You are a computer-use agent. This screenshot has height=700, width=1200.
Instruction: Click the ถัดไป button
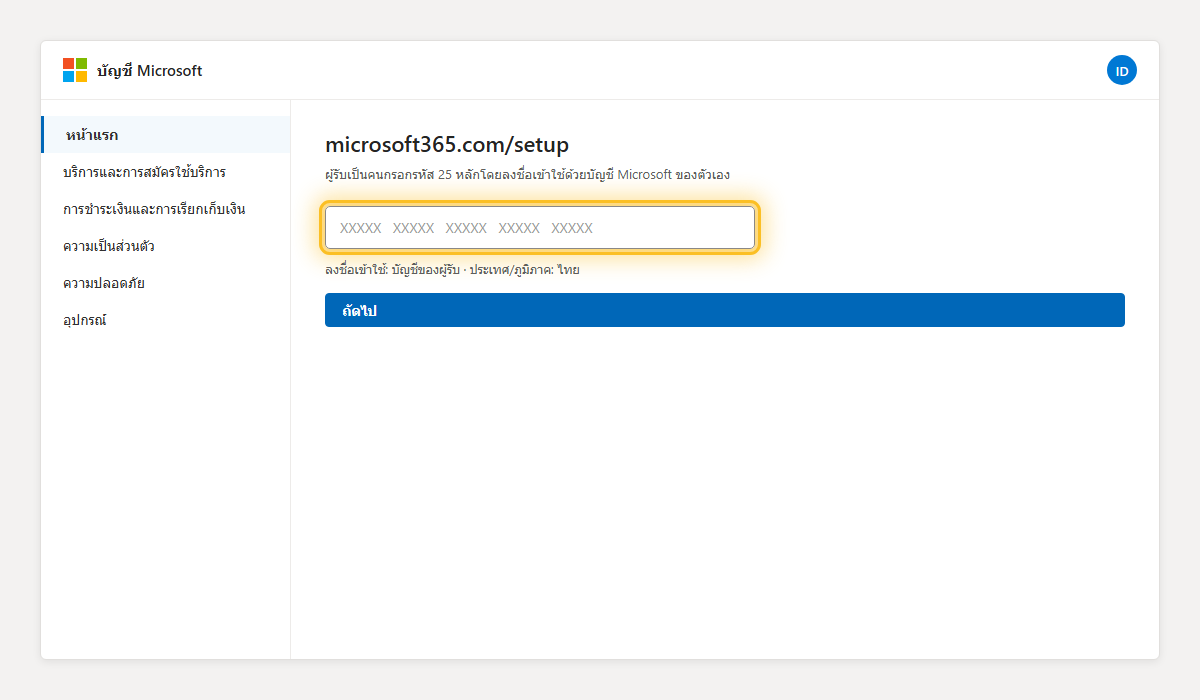click(725, 310)
